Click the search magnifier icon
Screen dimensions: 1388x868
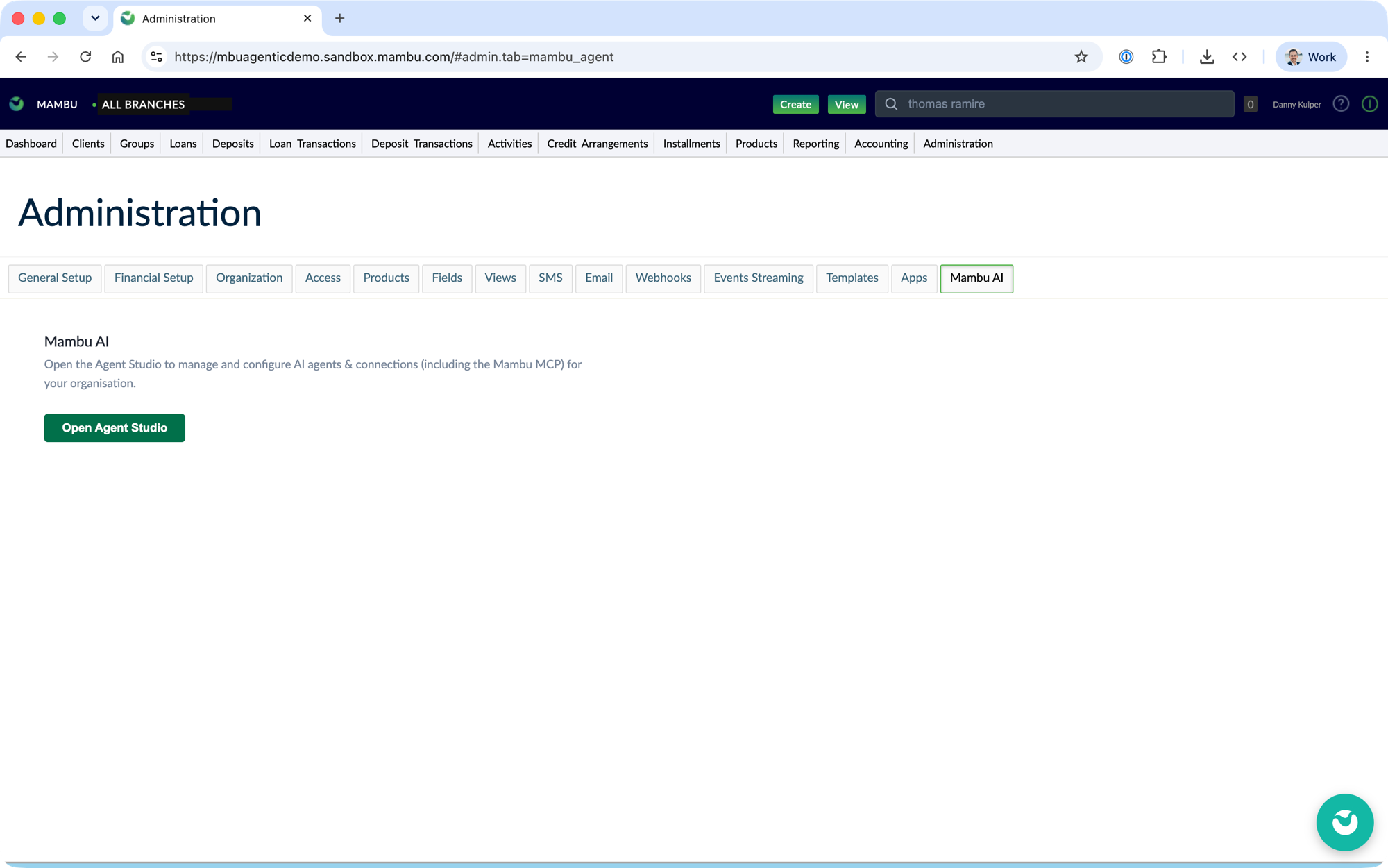coord(892,104)
